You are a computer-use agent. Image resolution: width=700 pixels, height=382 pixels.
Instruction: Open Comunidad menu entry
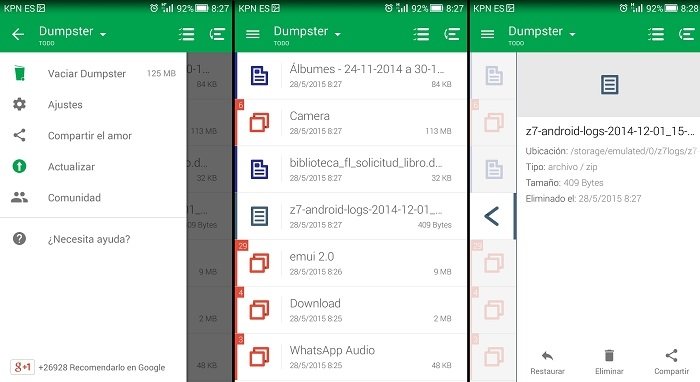[93, 198]
